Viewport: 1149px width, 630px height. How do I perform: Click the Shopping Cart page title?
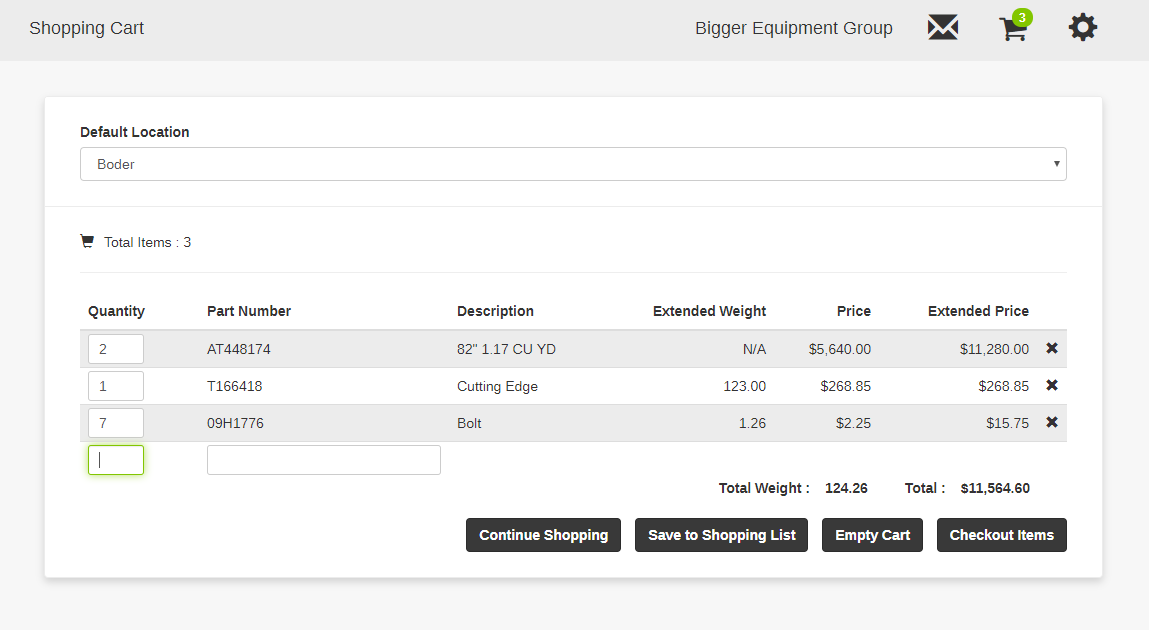tap(86, 28)
